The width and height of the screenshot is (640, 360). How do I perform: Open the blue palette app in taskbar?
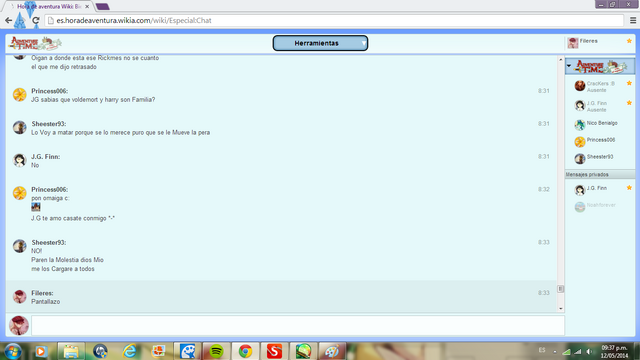[x=187, y=351]
